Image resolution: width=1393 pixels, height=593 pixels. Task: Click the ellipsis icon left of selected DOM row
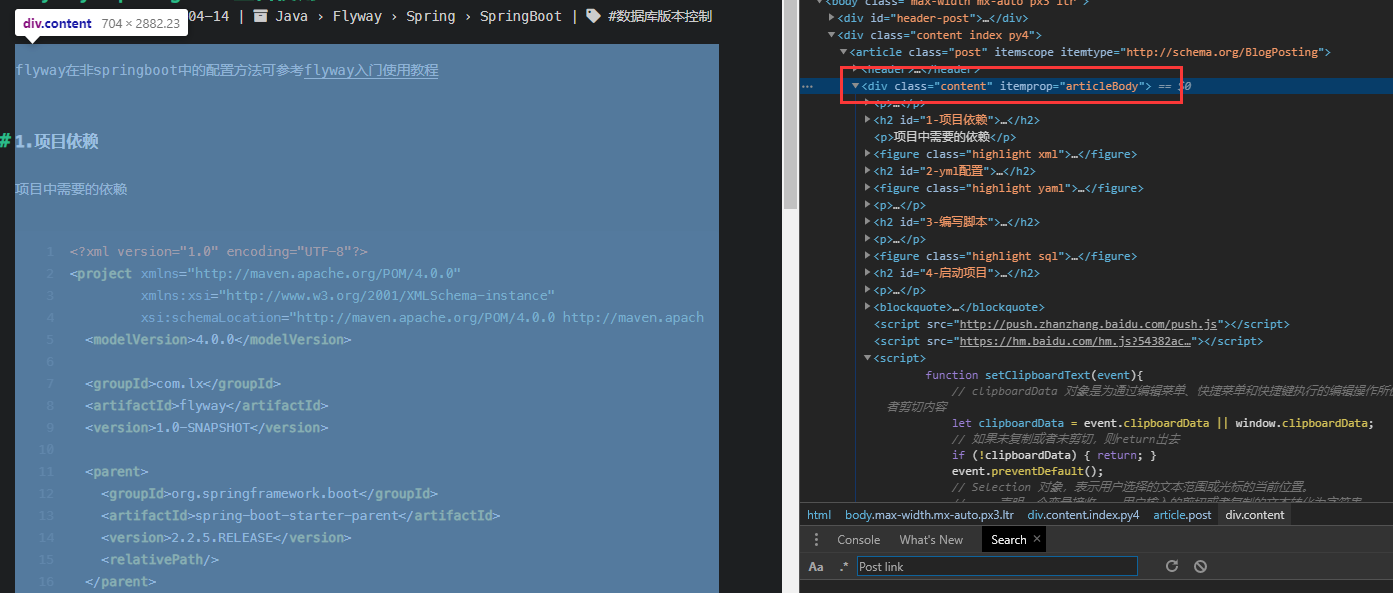click(808, 87)
